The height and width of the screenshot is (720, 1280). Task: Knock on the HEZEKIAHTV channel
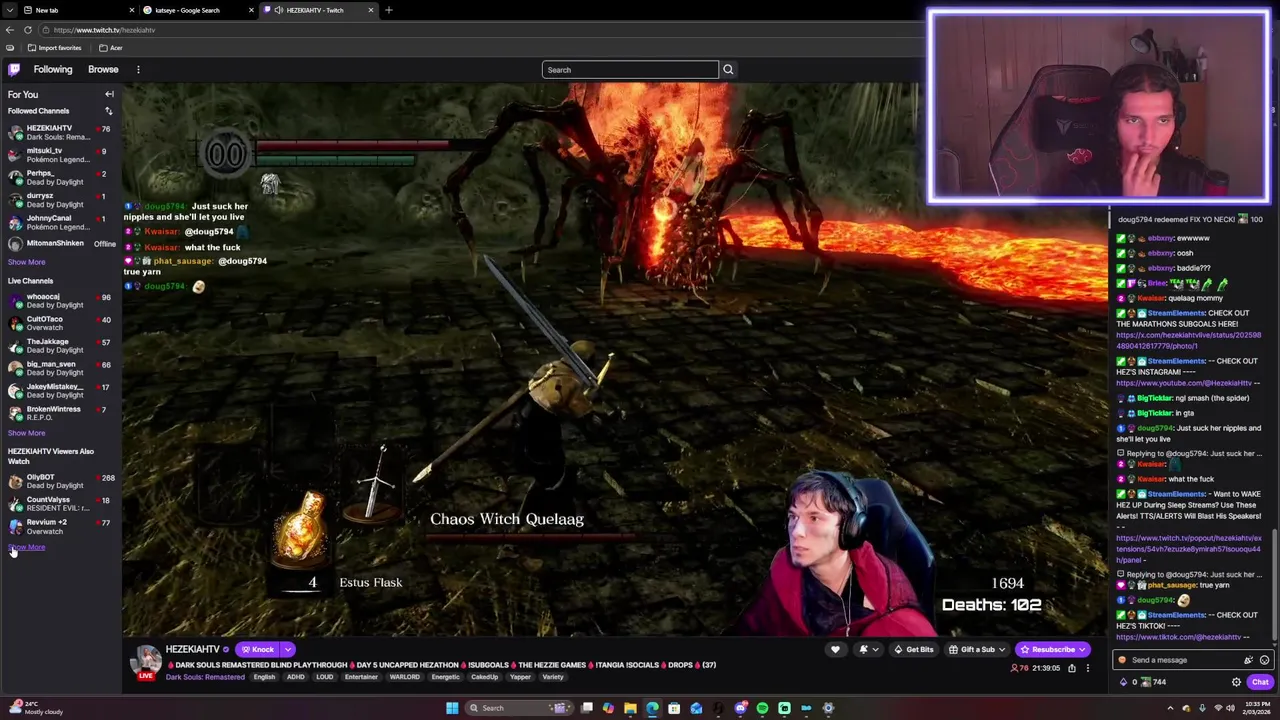257,650
